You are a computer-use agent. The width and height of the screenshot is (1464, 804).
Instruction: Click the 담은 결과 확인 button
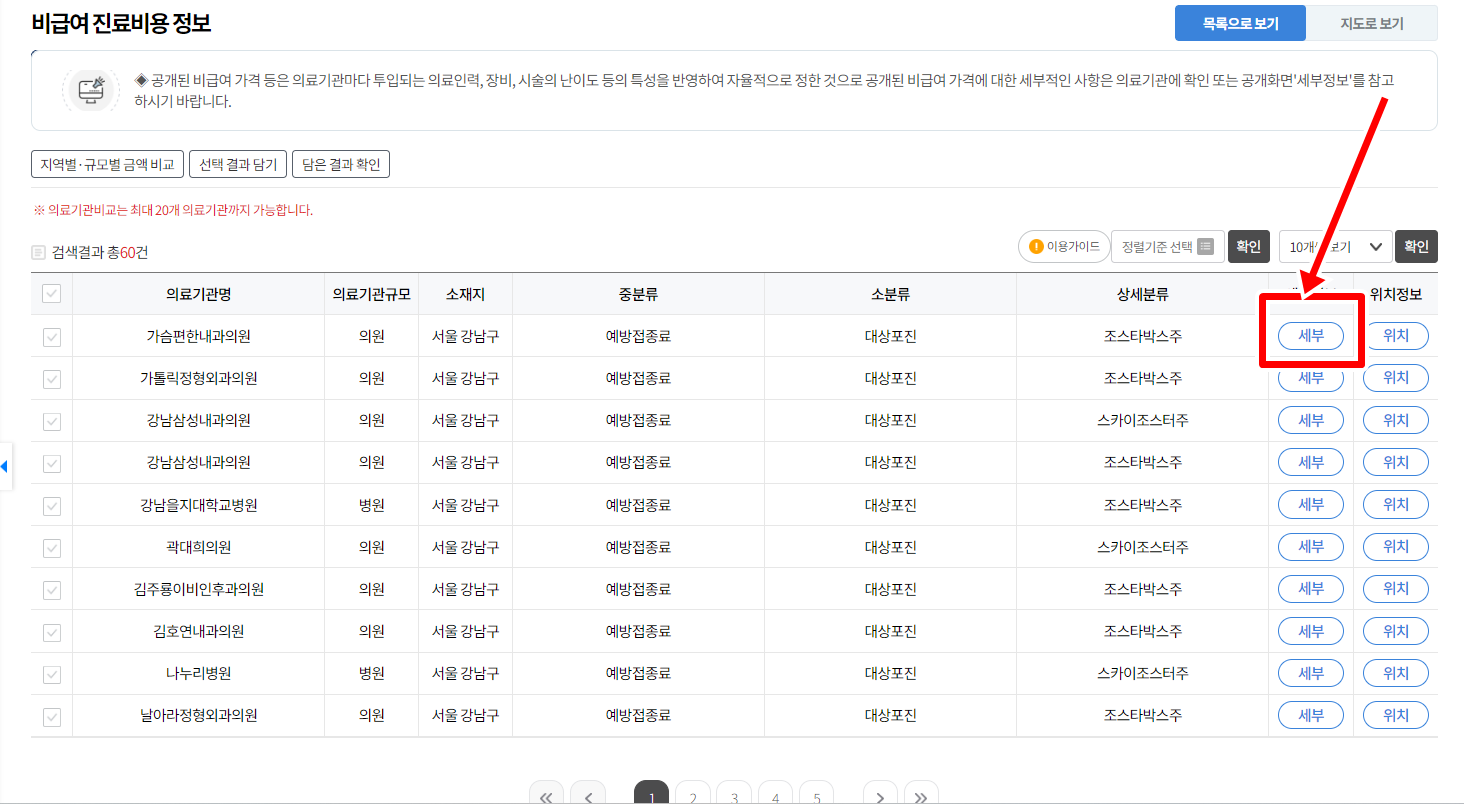(x=340, y=164)
